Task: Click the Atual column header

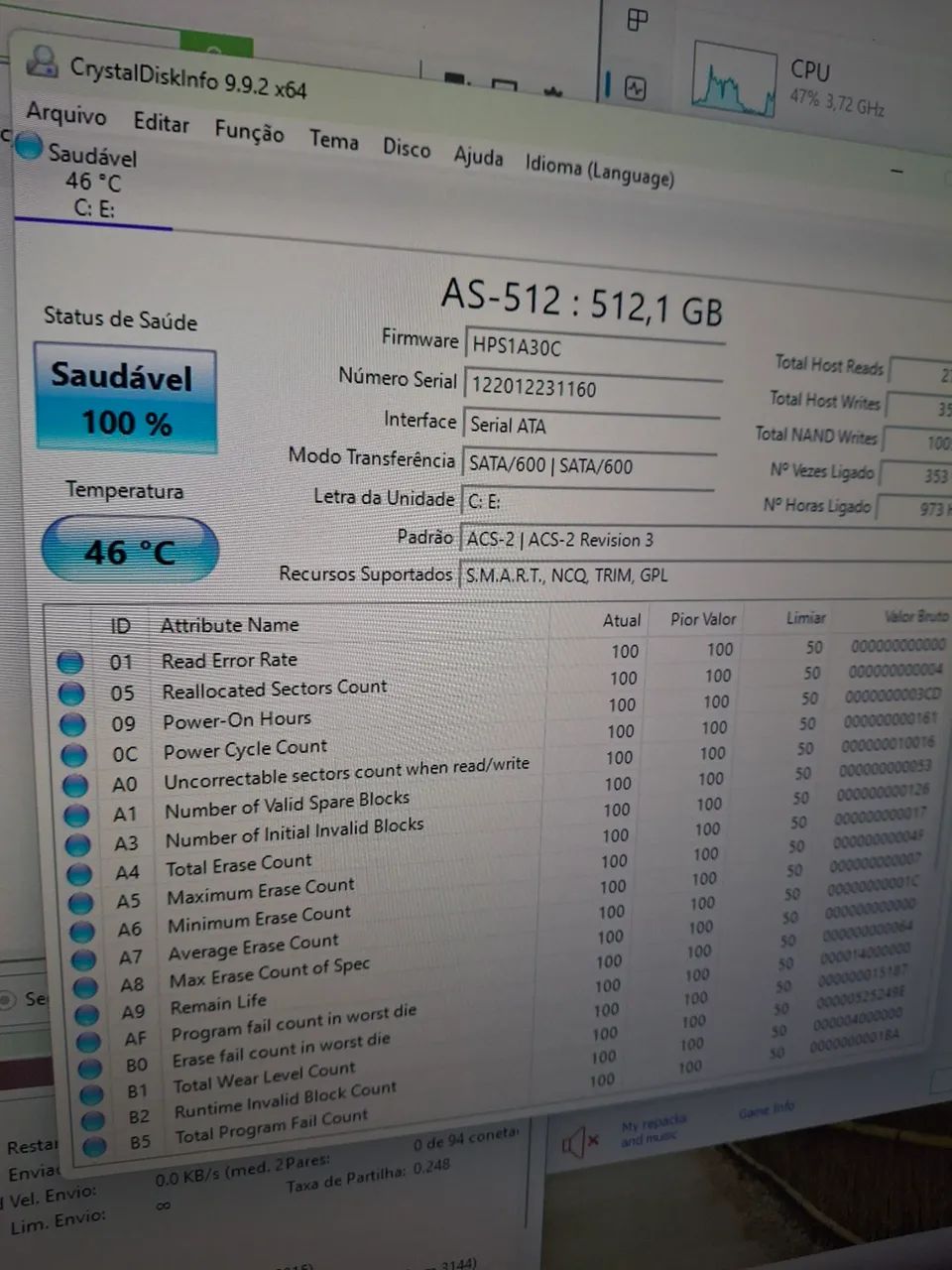Action: [622, 620]
